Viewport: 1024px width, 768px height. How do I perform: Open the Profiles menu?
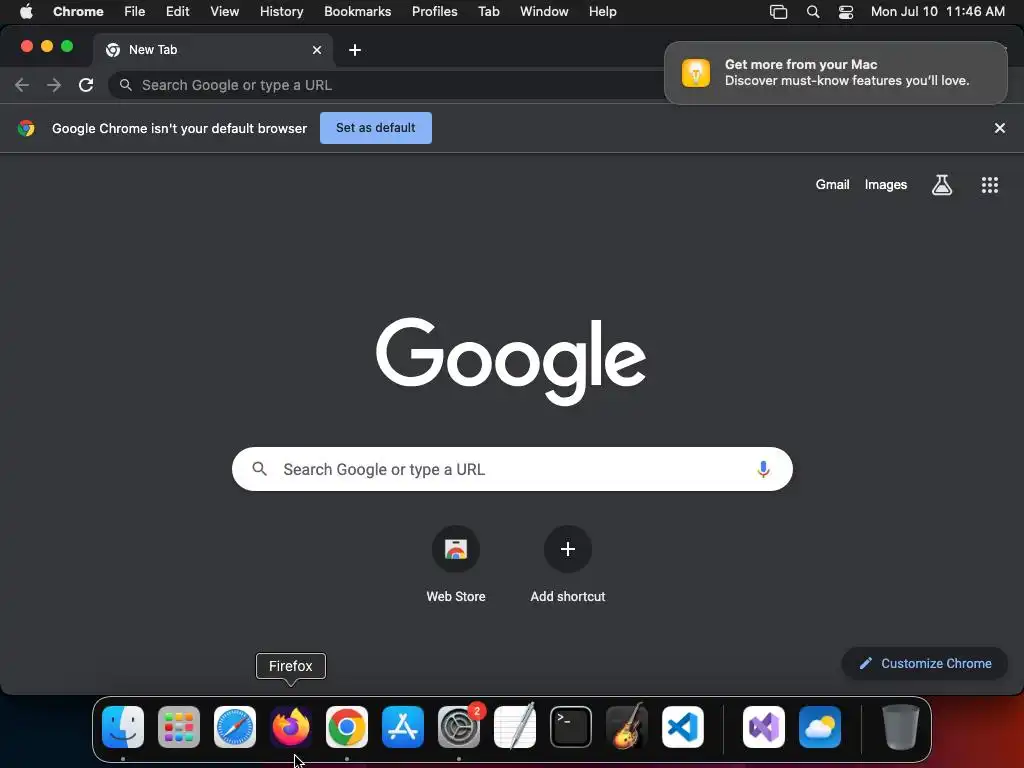point(435,12)
